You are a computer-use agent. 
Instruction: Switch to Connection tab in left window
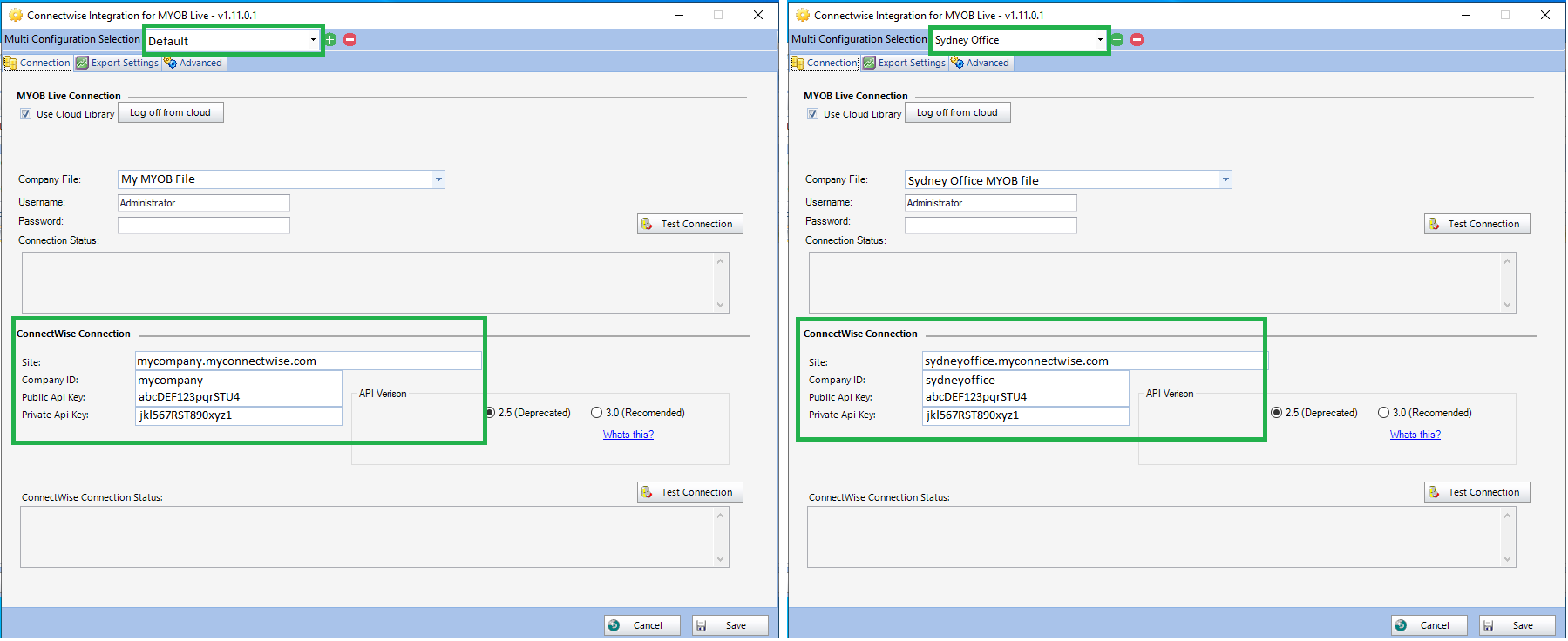[x=37, y=63]
